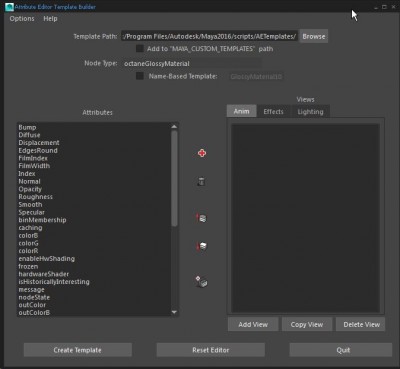Click the attribute list scroll down arrow
Screen dimensions: 400x369
[174, 312]
